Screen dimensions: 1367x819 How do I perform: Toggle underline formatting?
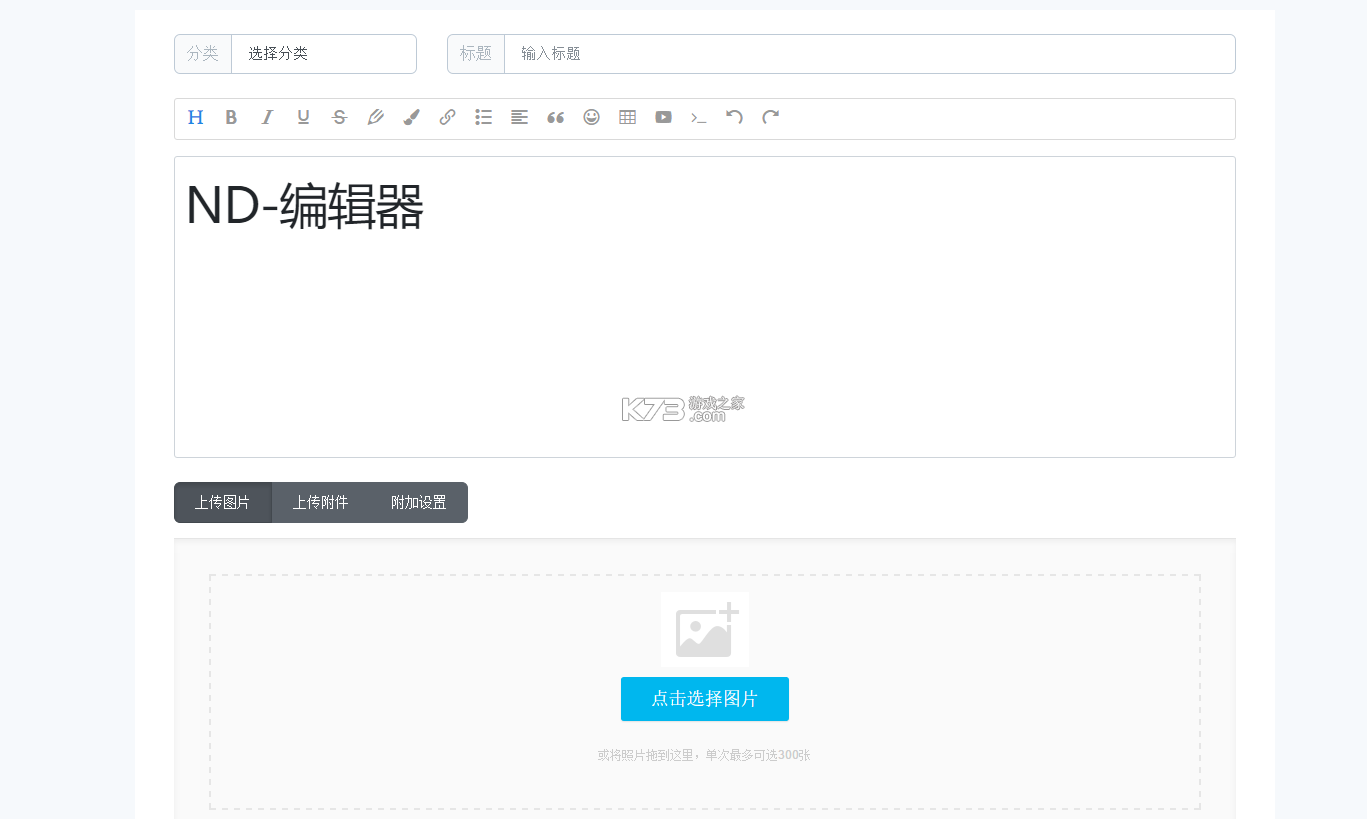point(303,117)
